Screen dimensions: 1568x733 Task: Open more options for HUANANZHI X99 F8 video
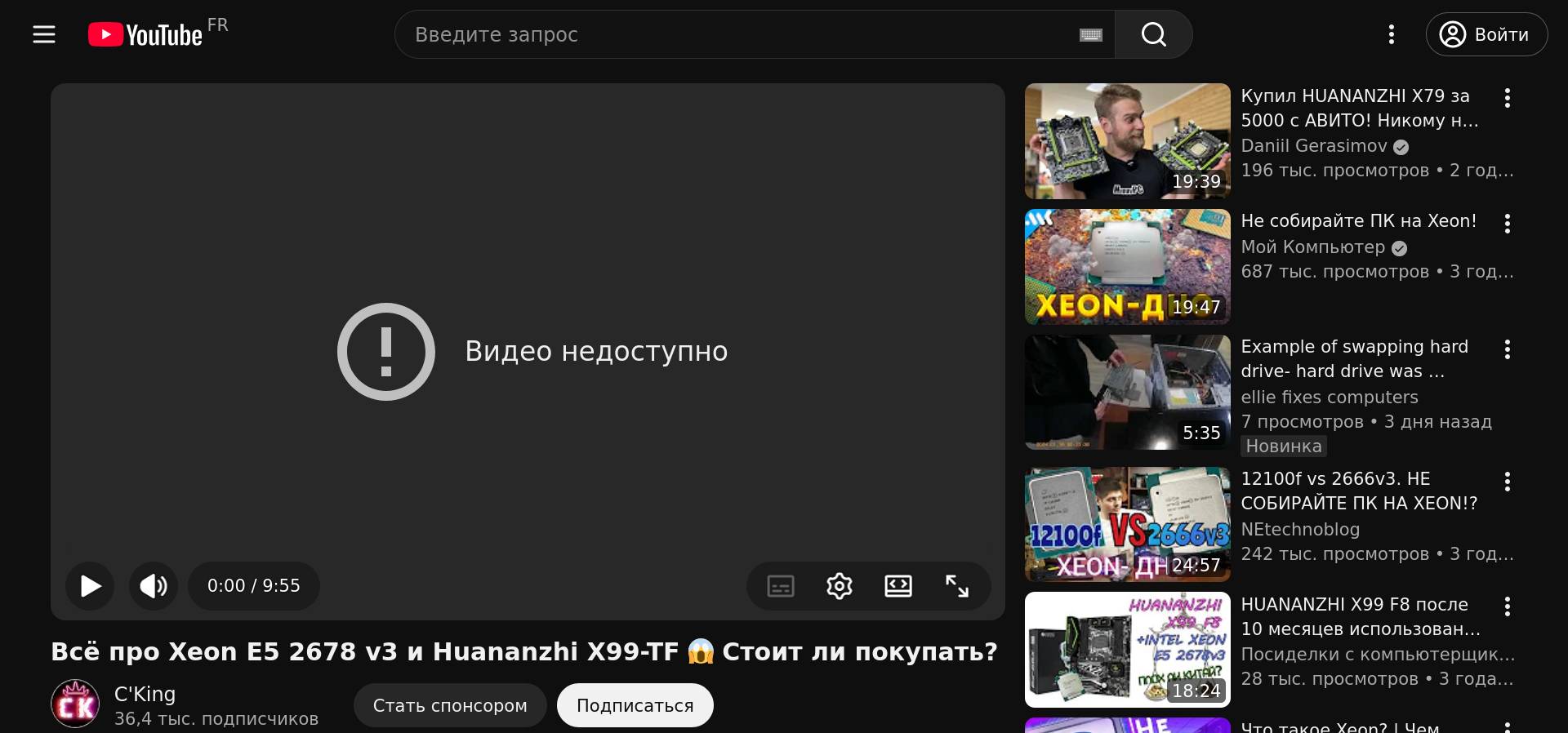[1508, 606]
